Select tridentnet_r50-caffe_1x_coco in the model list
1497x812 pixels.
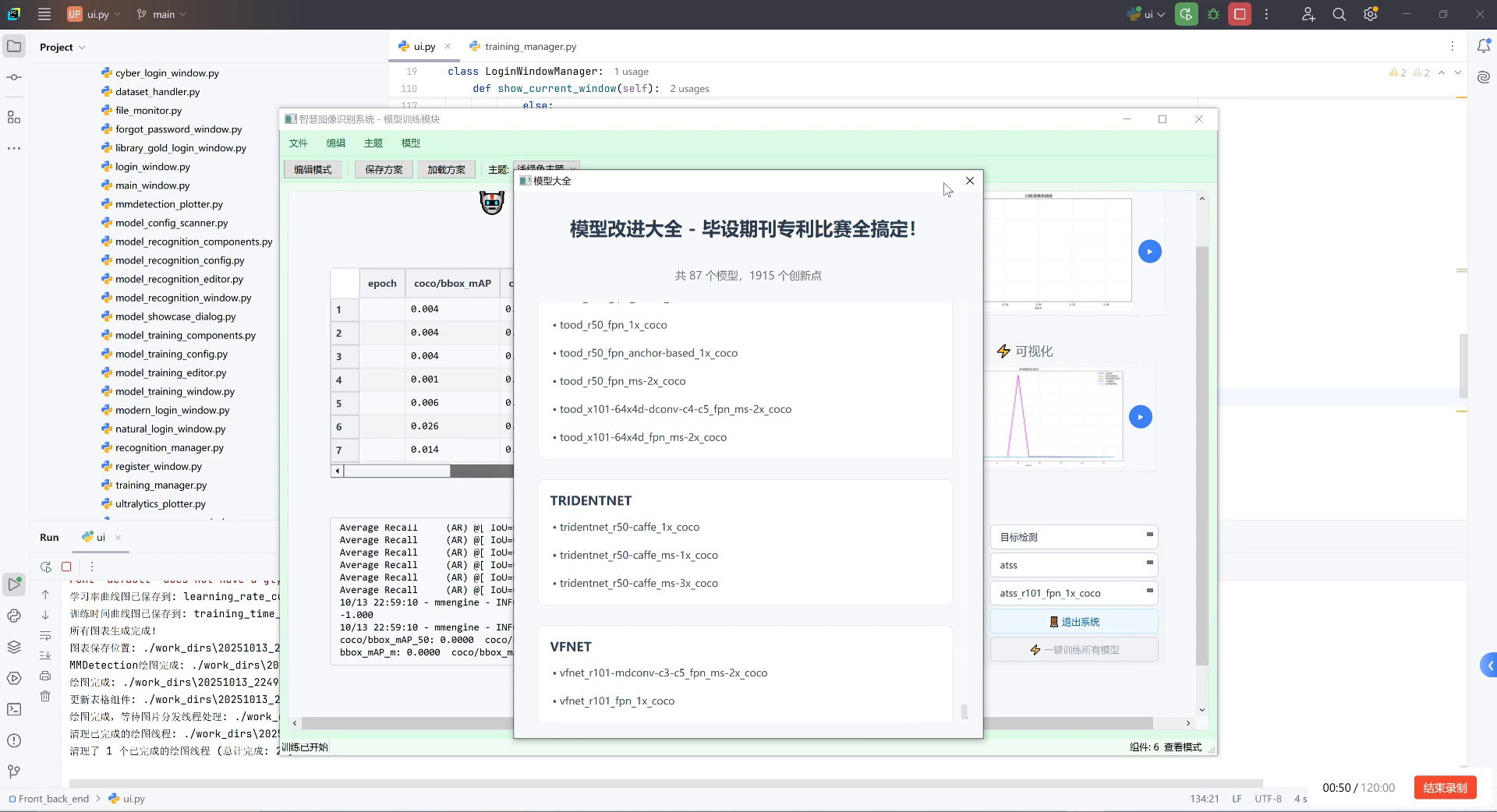point(629,527)
